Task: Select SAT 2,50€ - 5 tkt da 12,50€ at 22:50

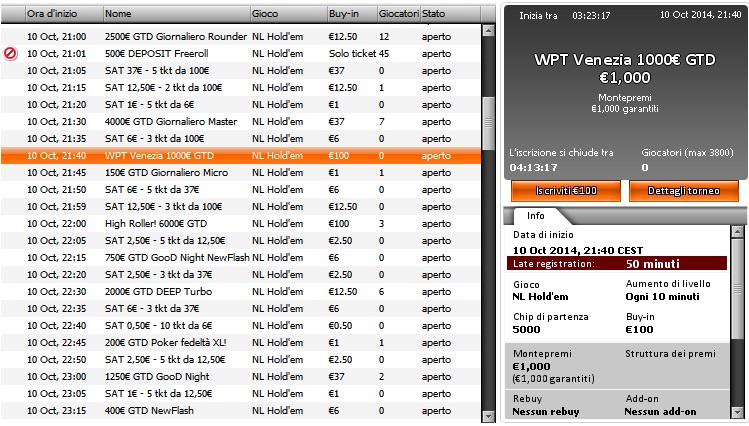Action: point(241,360)
